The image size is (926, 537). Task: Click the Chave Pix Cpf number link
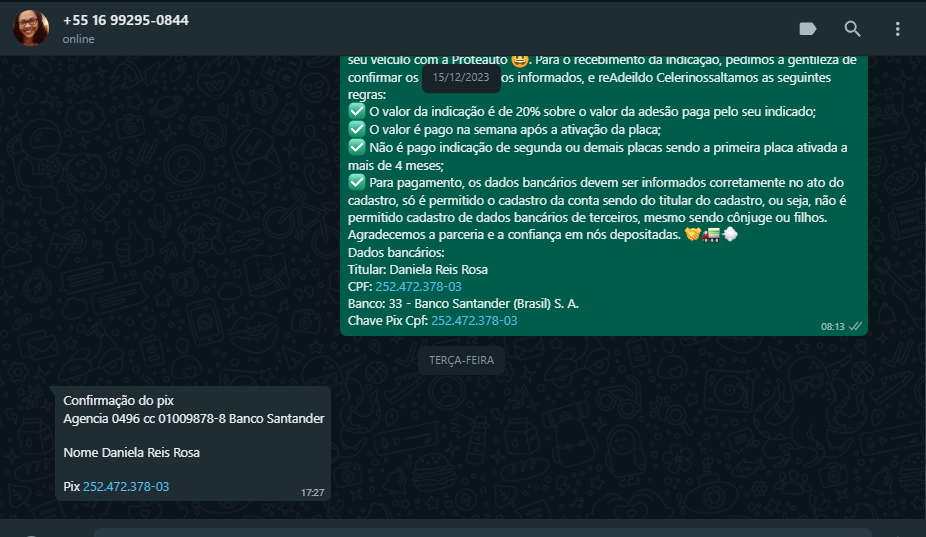pyautogui.click(x=474, y=321)
